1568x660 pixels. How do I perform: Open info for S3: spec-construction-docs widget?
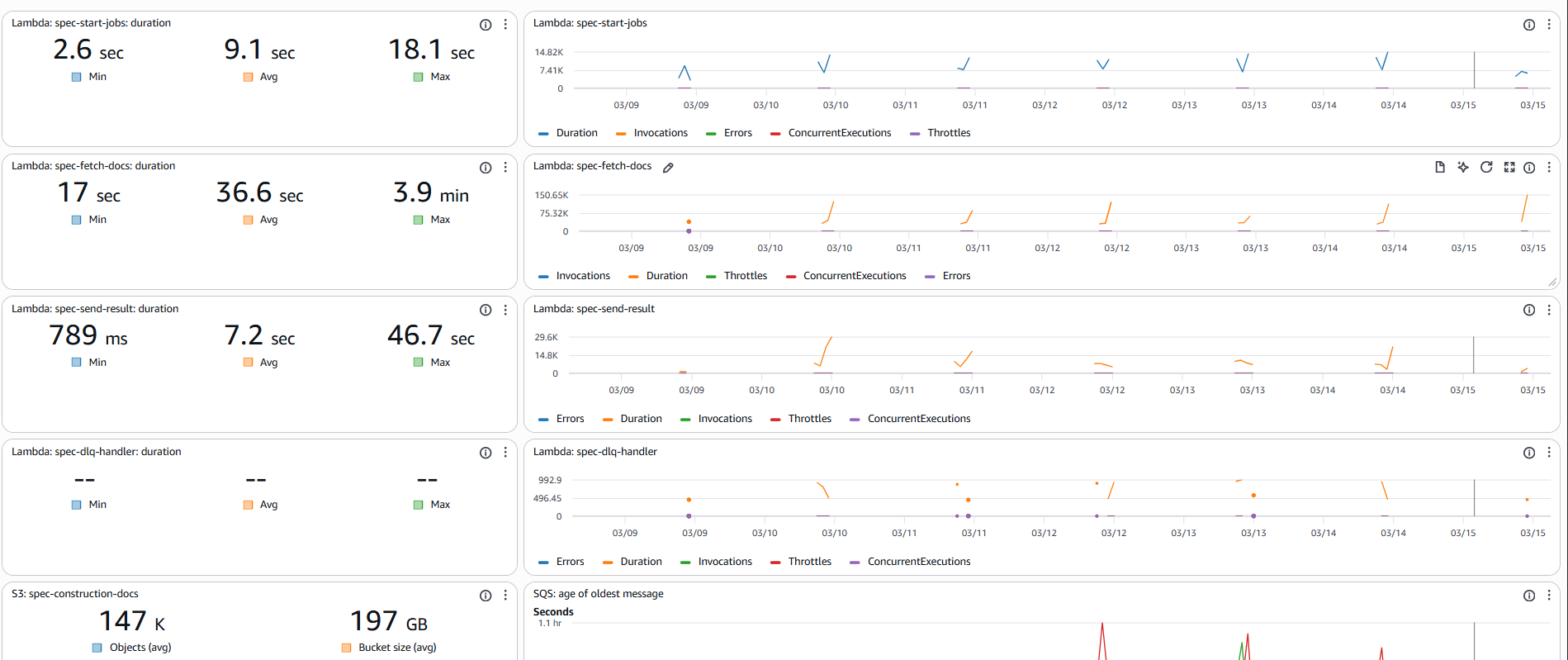coord(486,596)
